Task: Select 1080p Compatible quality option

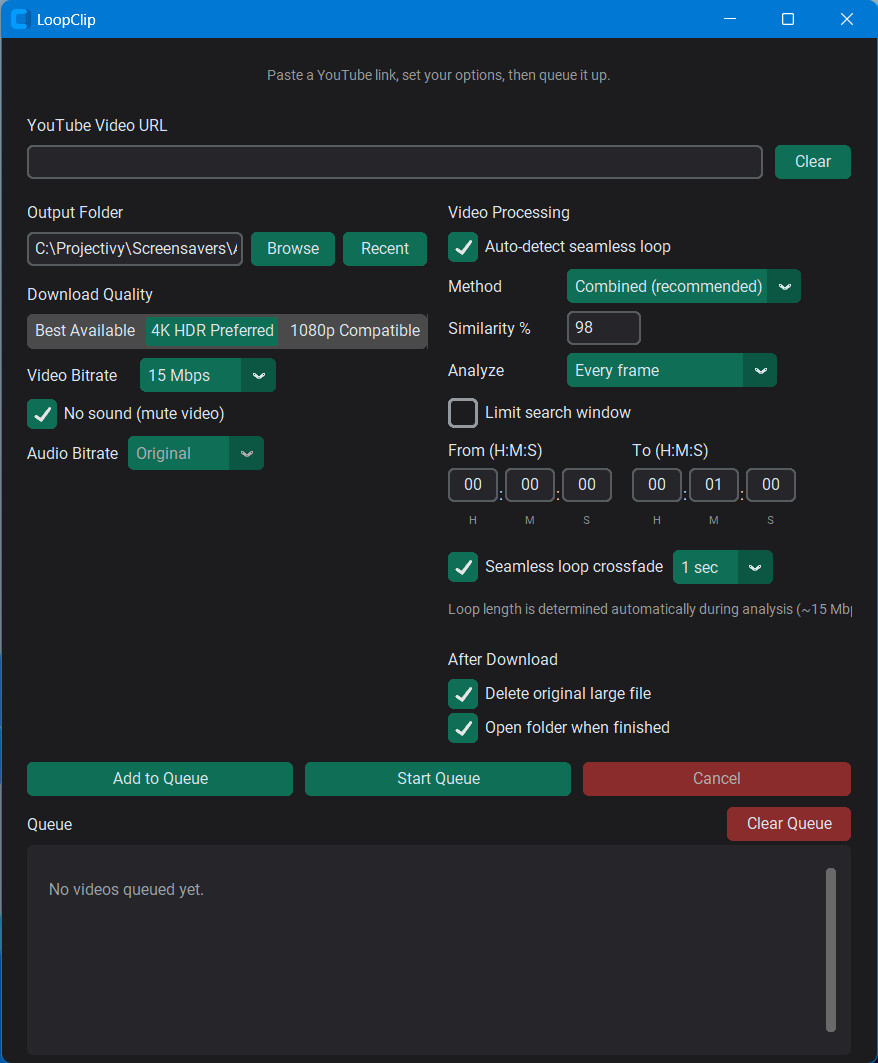Action: point(355,331)
